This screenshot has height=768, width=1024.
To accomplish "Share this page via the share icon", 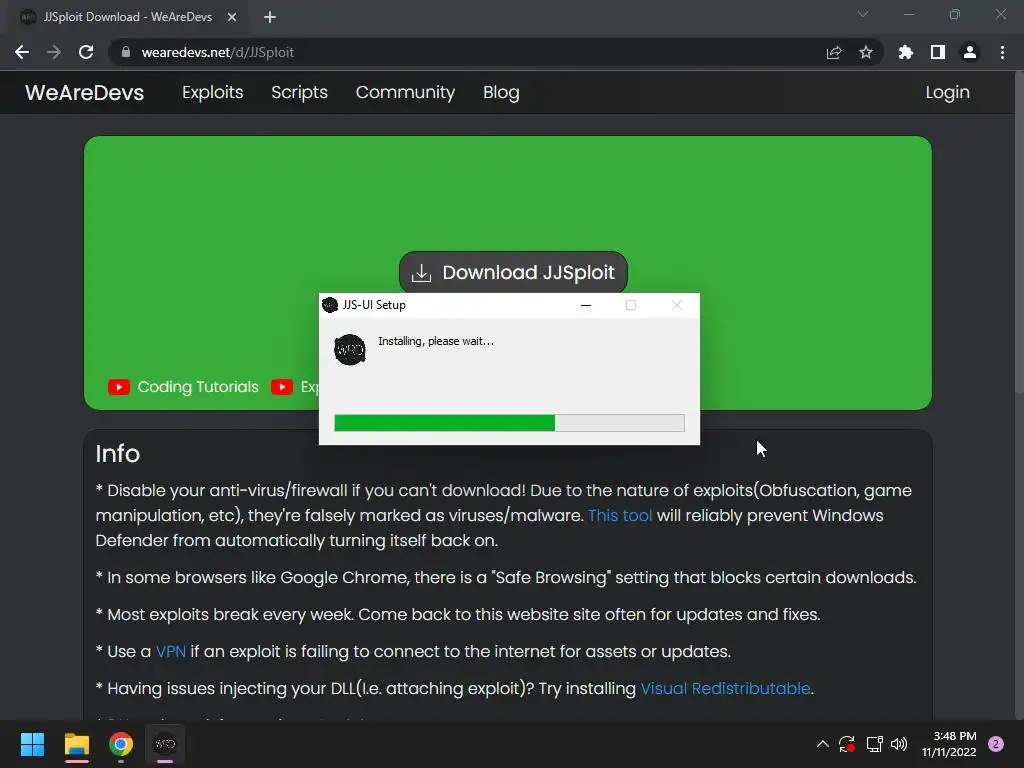I will click(834, 52).
